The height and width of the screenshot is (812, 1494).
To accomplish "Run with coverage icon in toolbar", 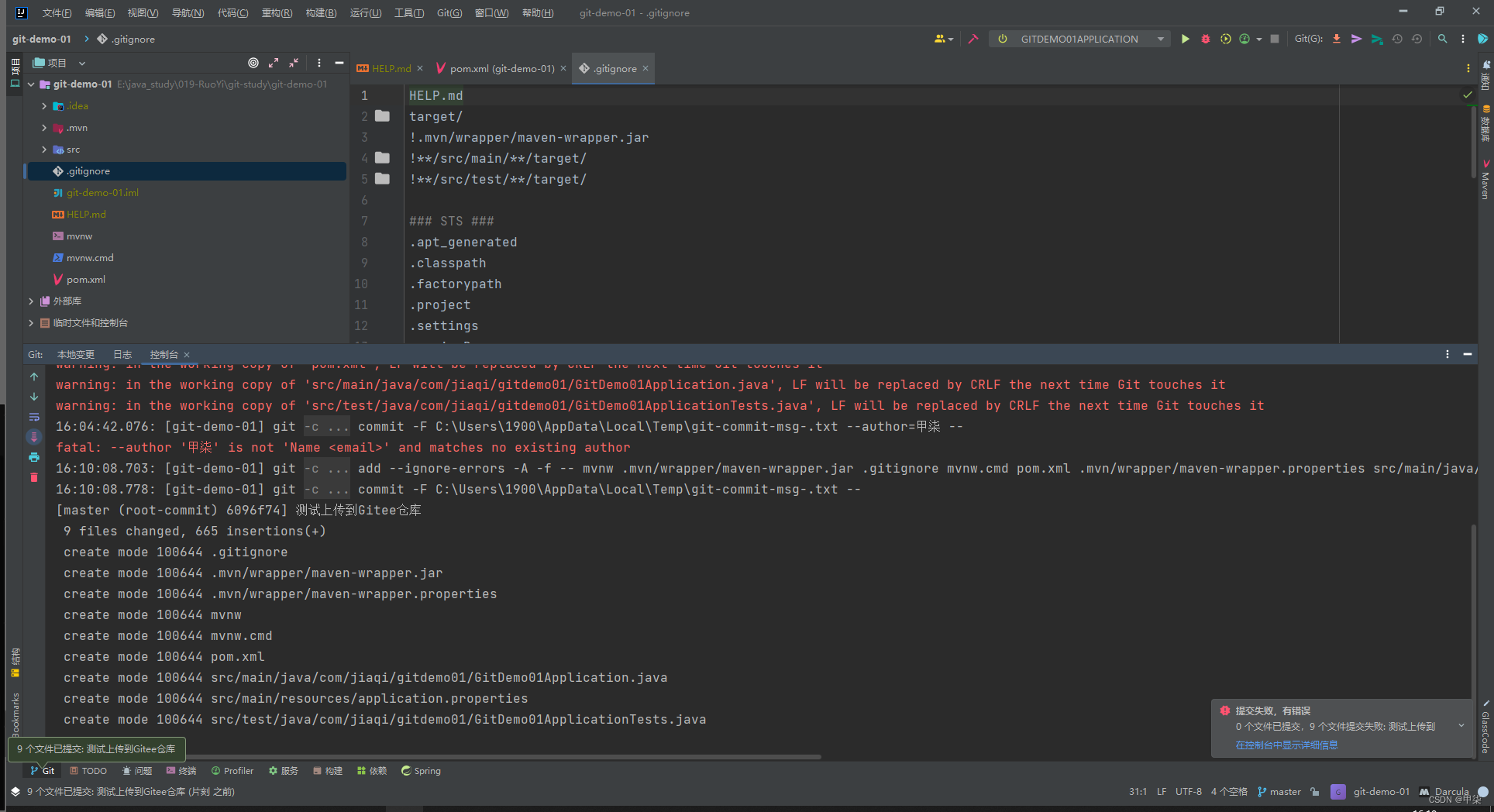I will [1225, 39].
